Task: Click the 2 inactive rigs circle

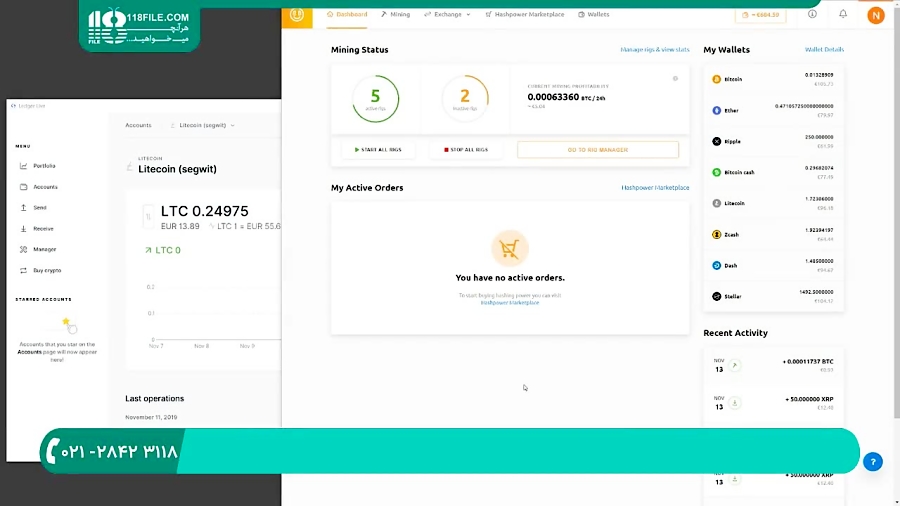Action: 465,99
